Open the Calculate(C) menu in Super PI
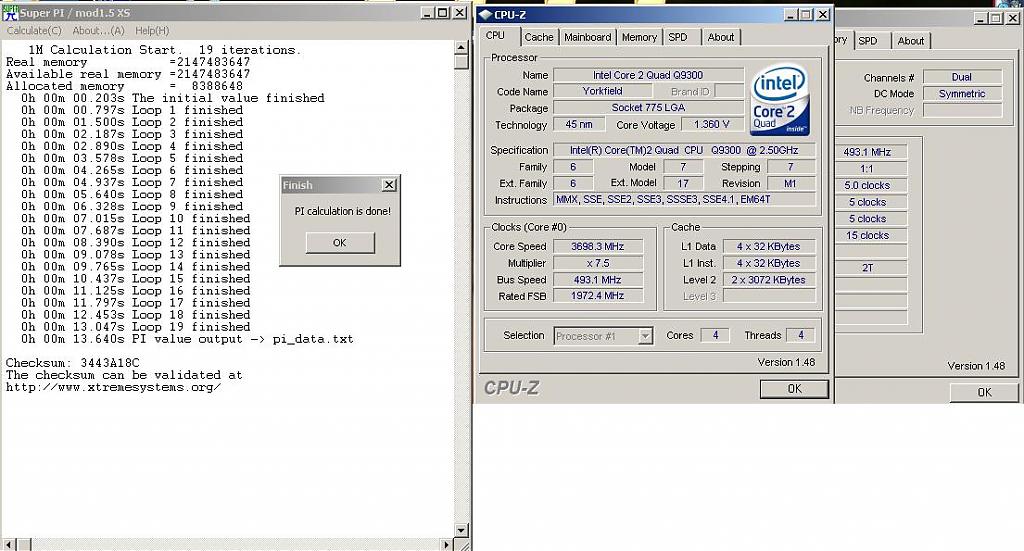Image resolution: width=1024 pixels, height=551 pixels. 34,31
